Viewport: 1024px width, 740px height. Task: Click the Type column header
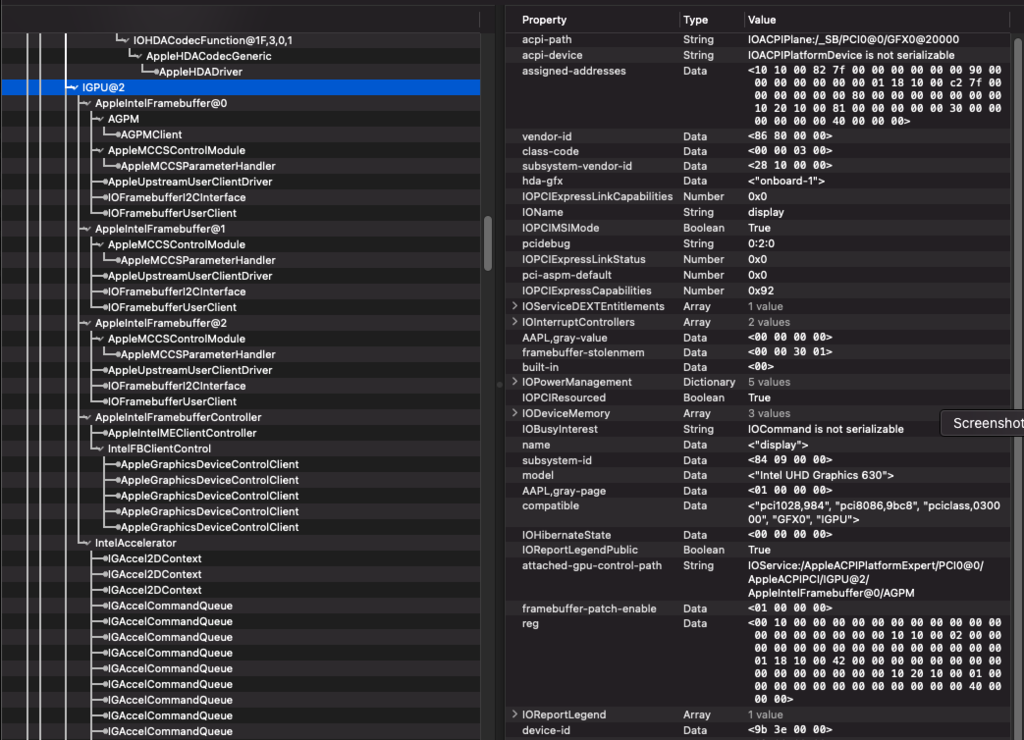pyautogui.click(x=695, y=20)
